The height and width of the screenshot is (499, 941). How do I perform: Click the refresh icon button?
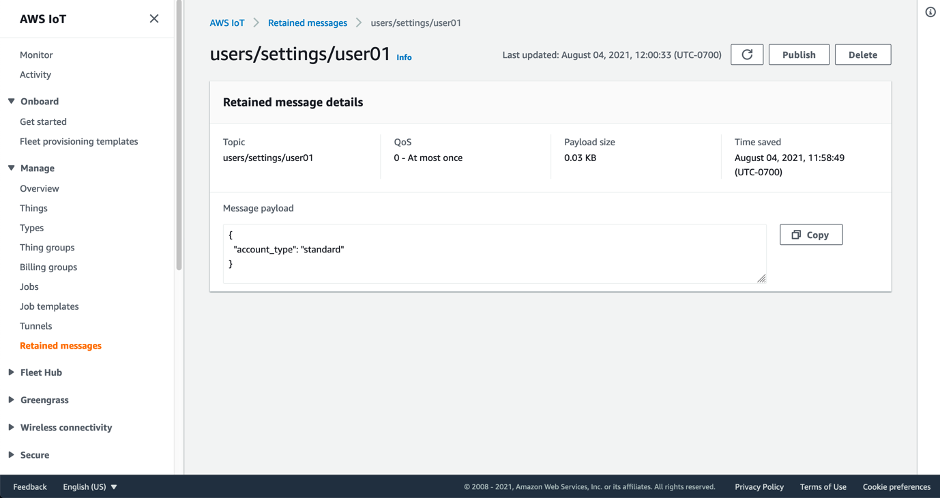click(747, 55)
